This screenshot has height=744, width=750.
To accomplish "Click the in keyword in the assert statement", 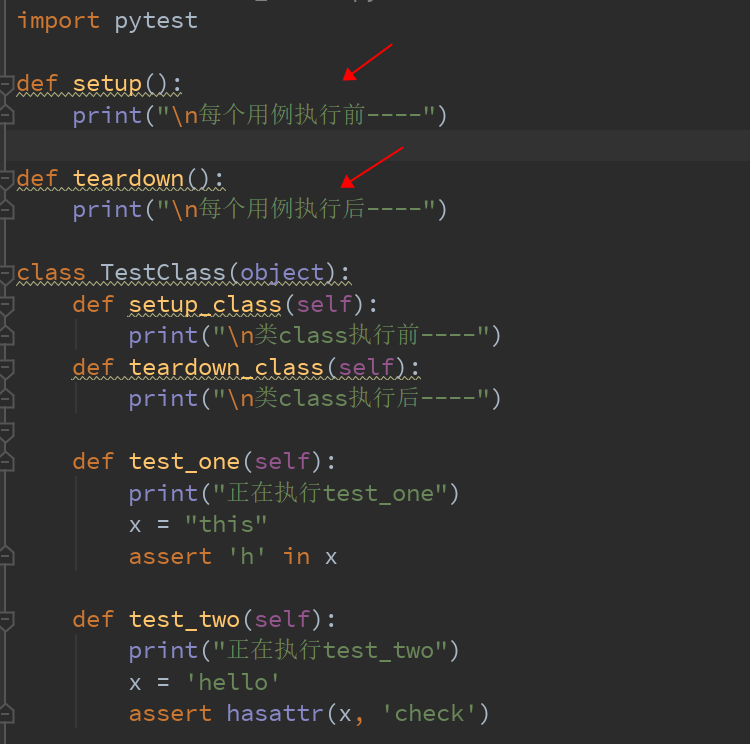I will point(296,556).
